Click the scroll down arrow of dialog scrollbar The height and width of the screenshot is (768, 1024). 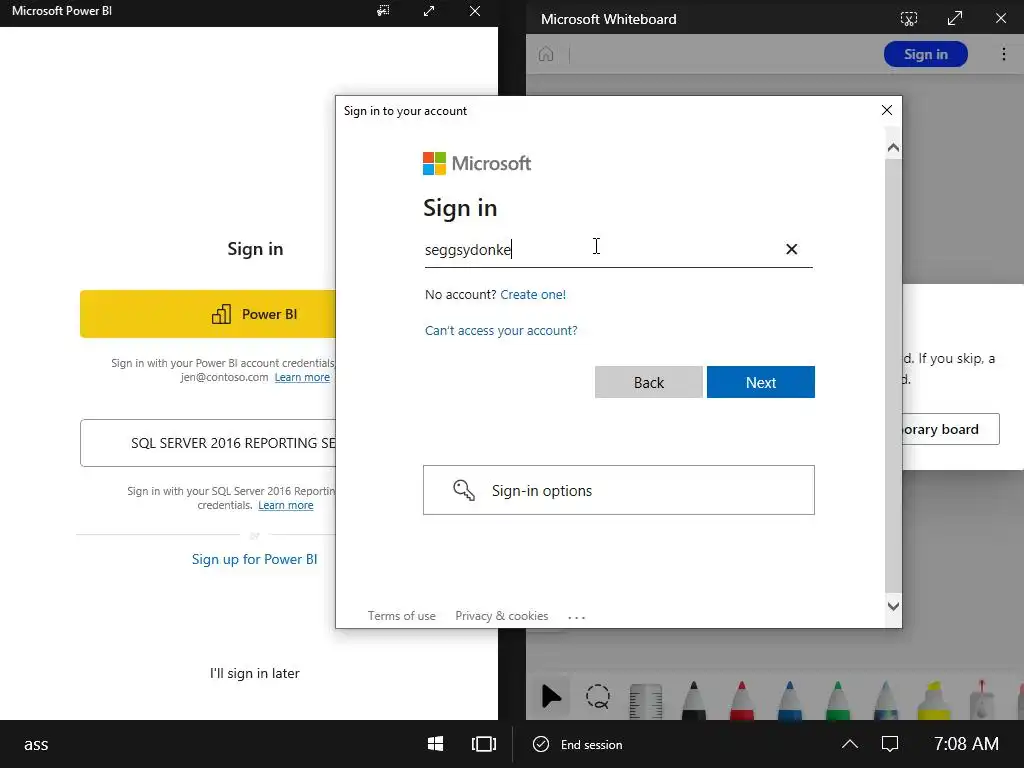(x=893, y=606)
